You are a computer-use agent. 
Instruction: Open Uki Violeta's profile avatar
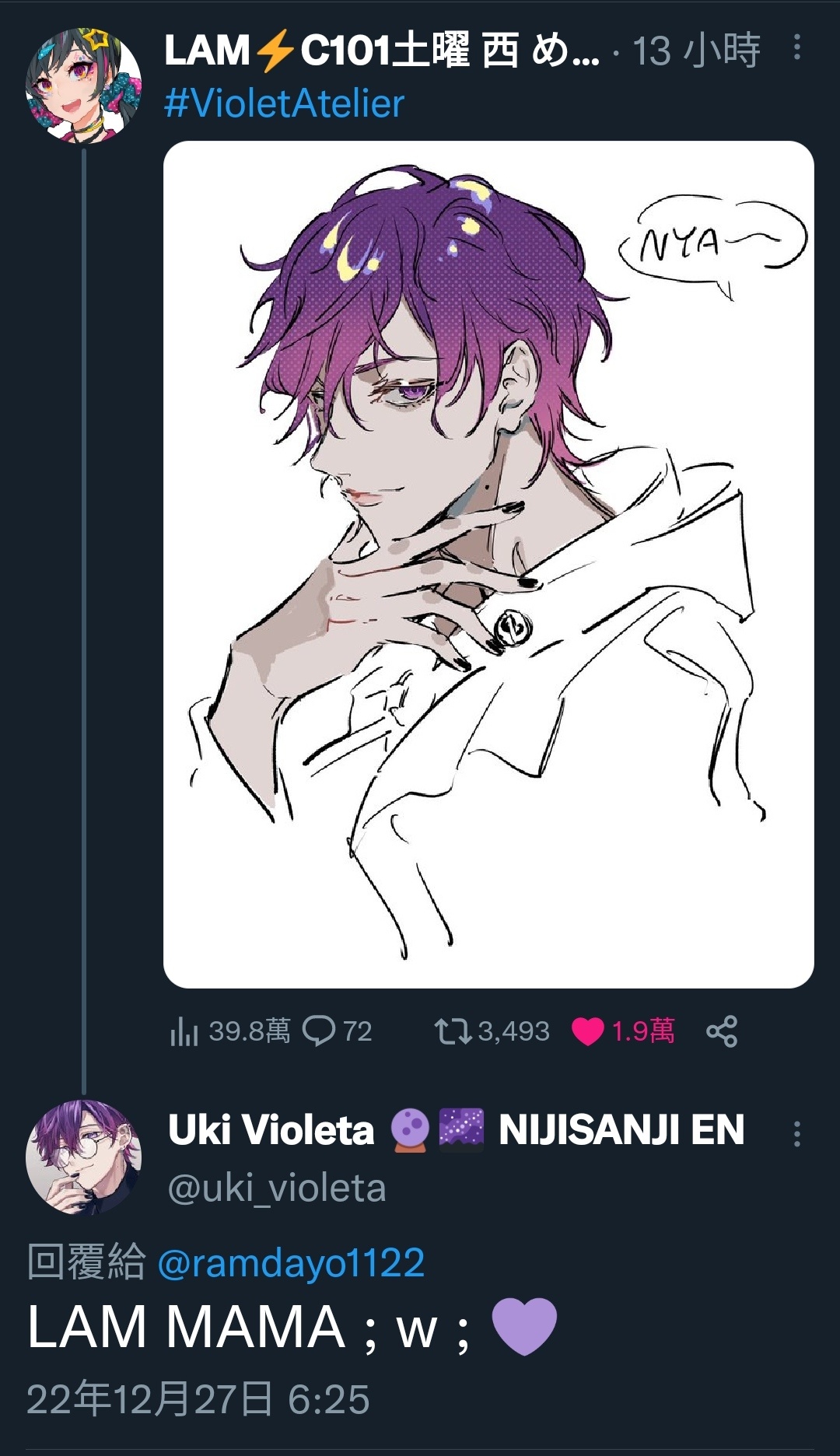click(83, 1157)
